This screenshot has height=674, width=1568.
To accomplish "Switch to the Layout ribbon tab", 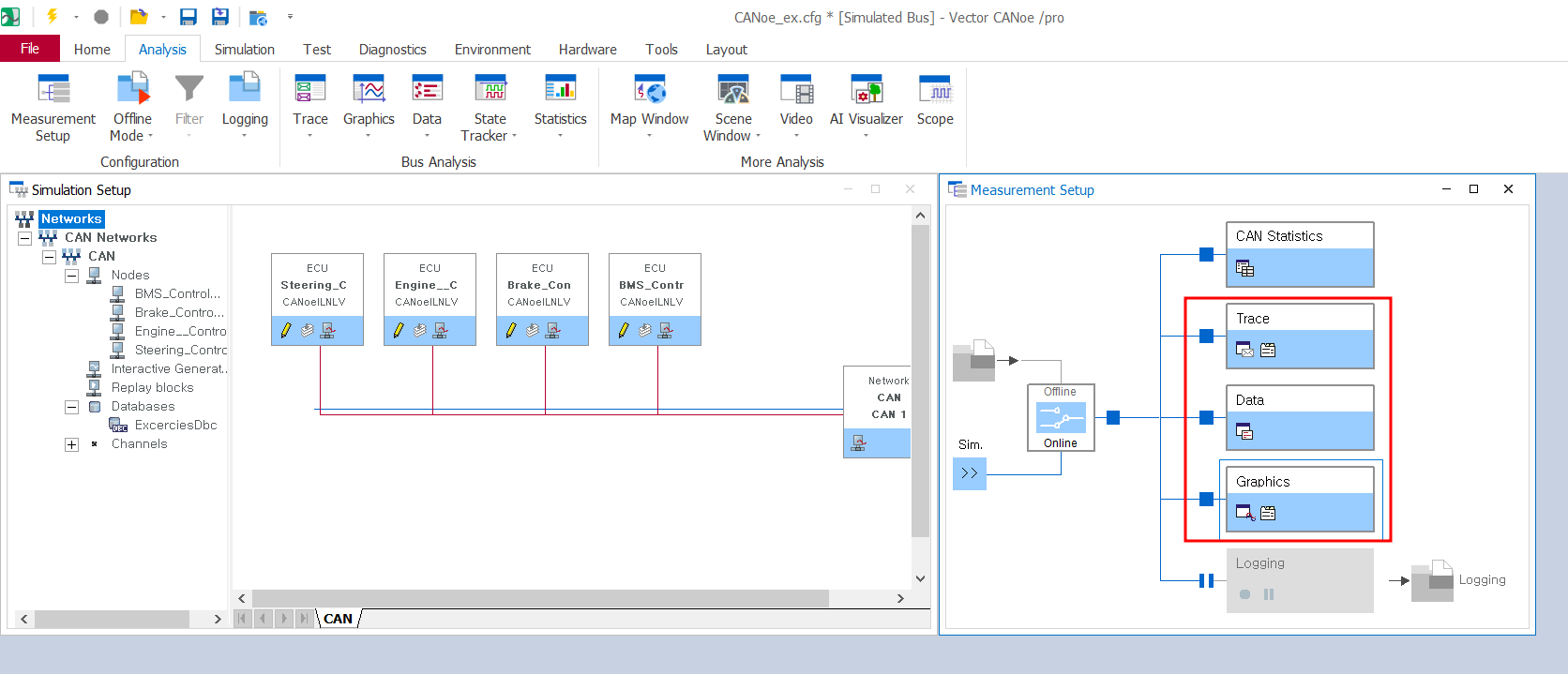I will click(x=727, y=50).
